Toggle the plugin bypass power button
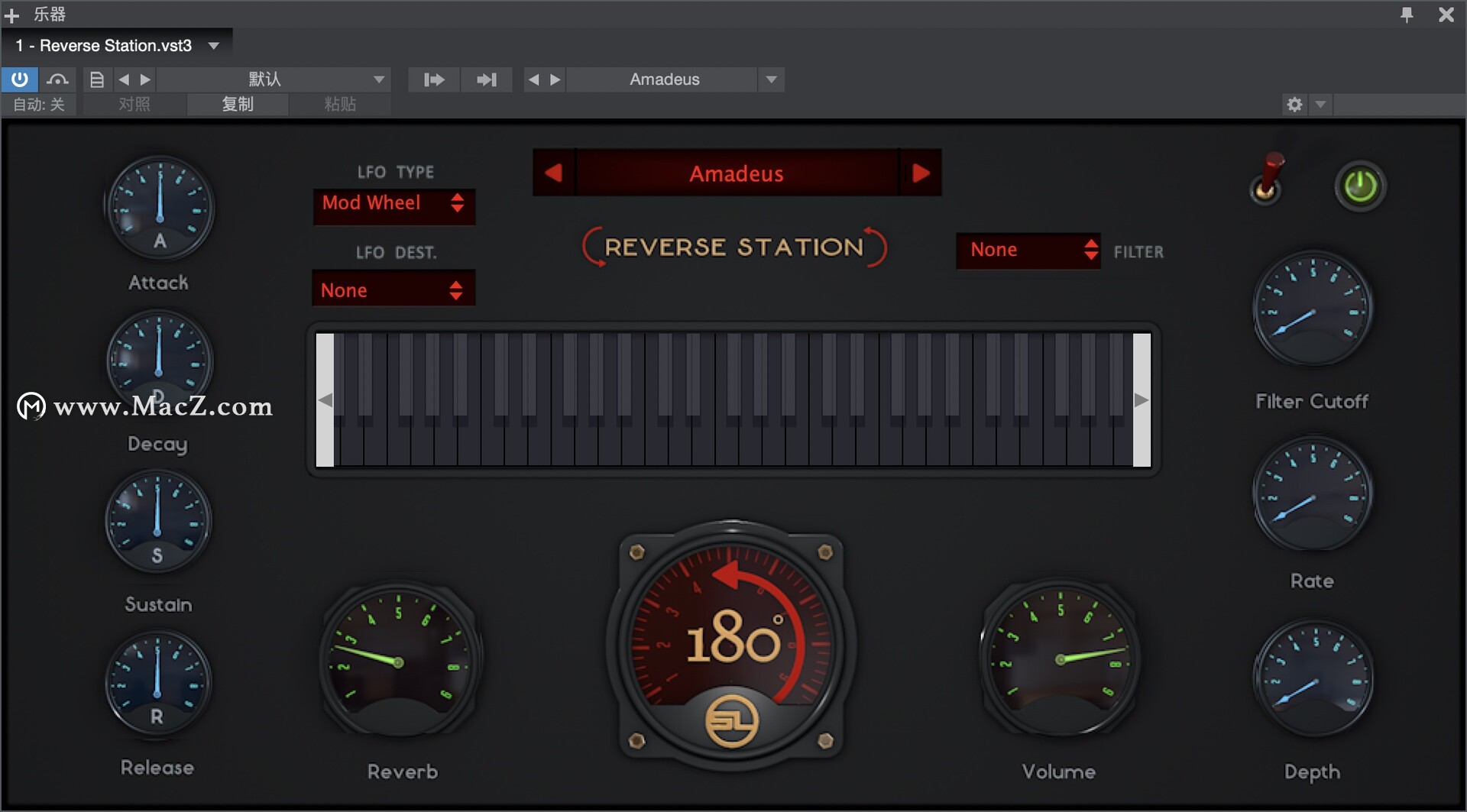 tap(19, 79)
